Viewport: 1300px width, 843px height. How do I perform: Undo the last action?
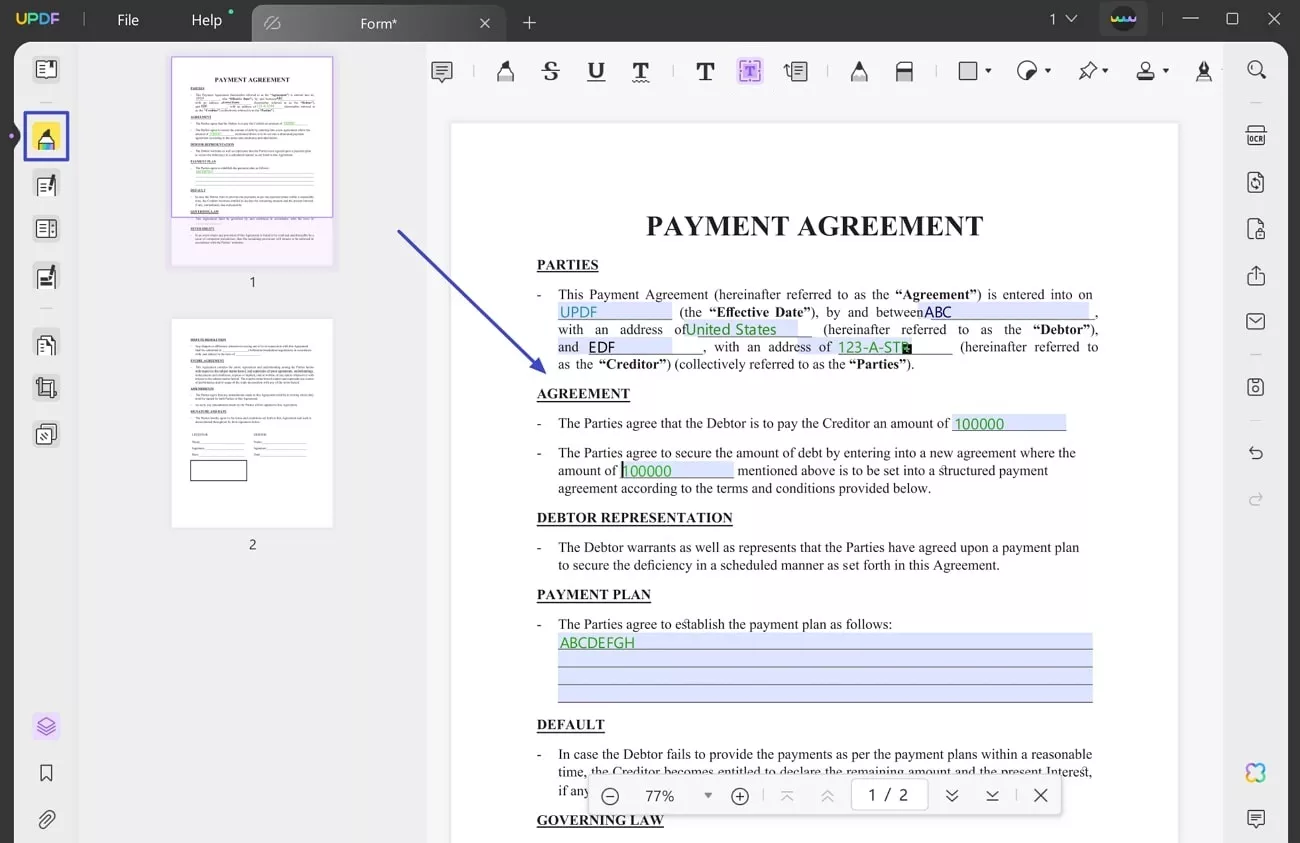click(x=1256, y=454)
